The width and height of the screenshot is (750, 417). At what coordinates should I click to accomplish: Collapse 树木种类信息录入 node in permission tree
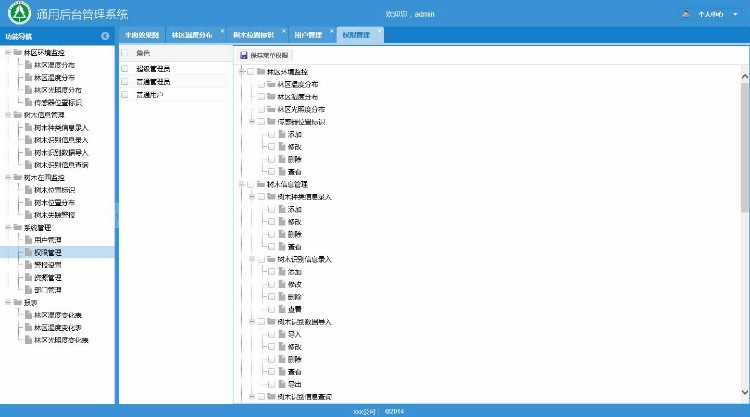pyautogui.click(x=252, y=197)
